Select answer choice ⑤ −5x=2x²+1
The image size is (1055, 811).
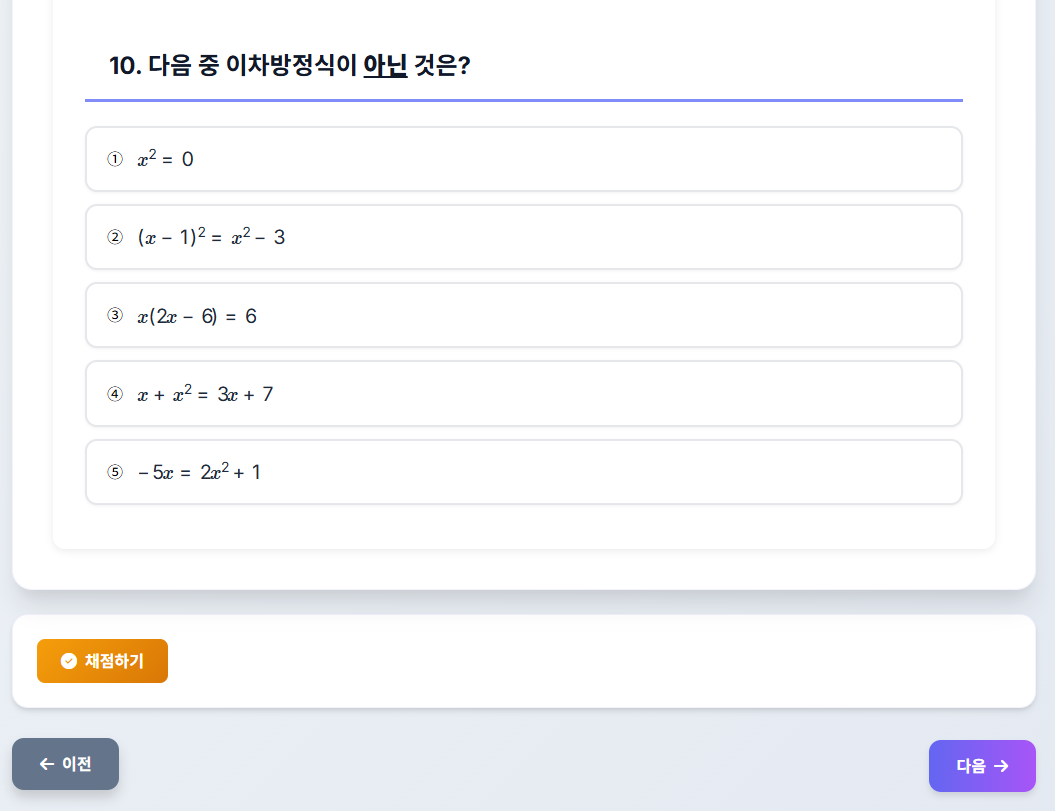tap(524, 471)
